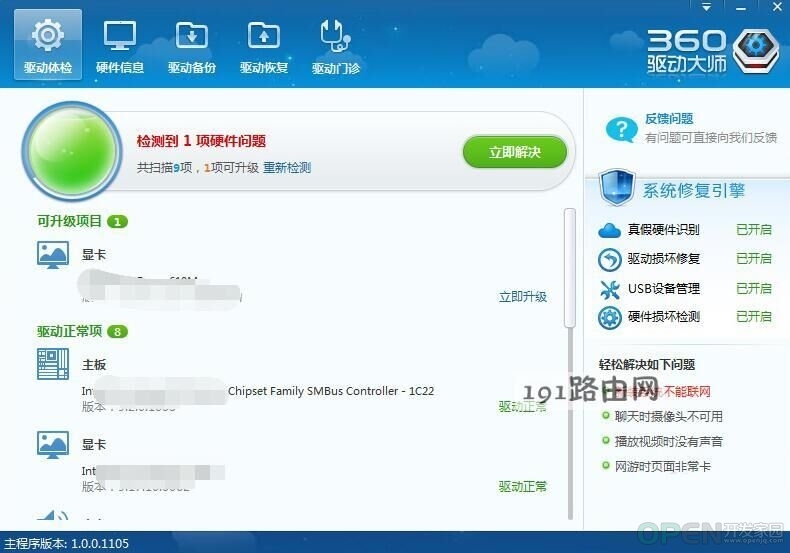Click the 硬件损坏检测 gear icon
The height and width of the screenshot is (553, 790).
coord(610,318)
